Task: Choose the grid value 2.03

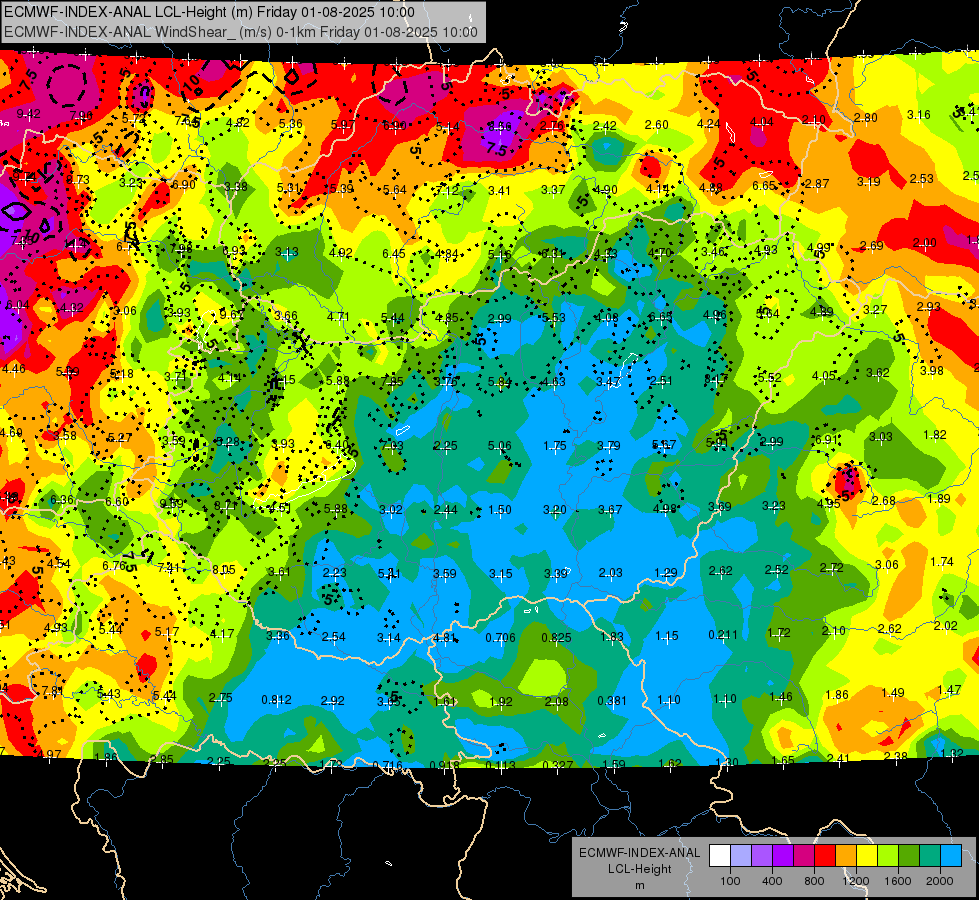Action: pos(611,573)
